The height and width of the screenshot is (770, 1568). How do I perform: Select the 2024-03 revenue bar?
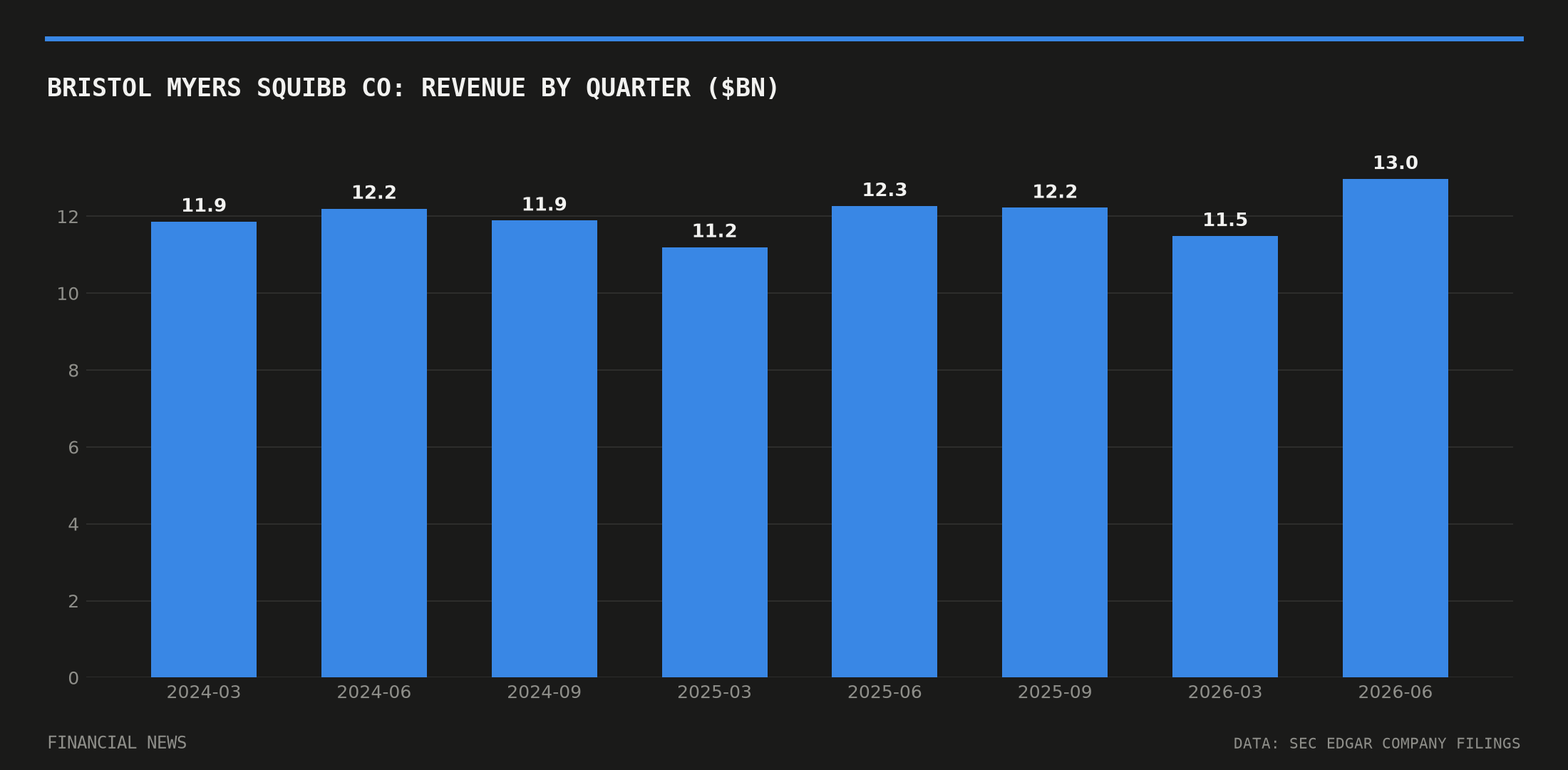[x=204, y=449]
